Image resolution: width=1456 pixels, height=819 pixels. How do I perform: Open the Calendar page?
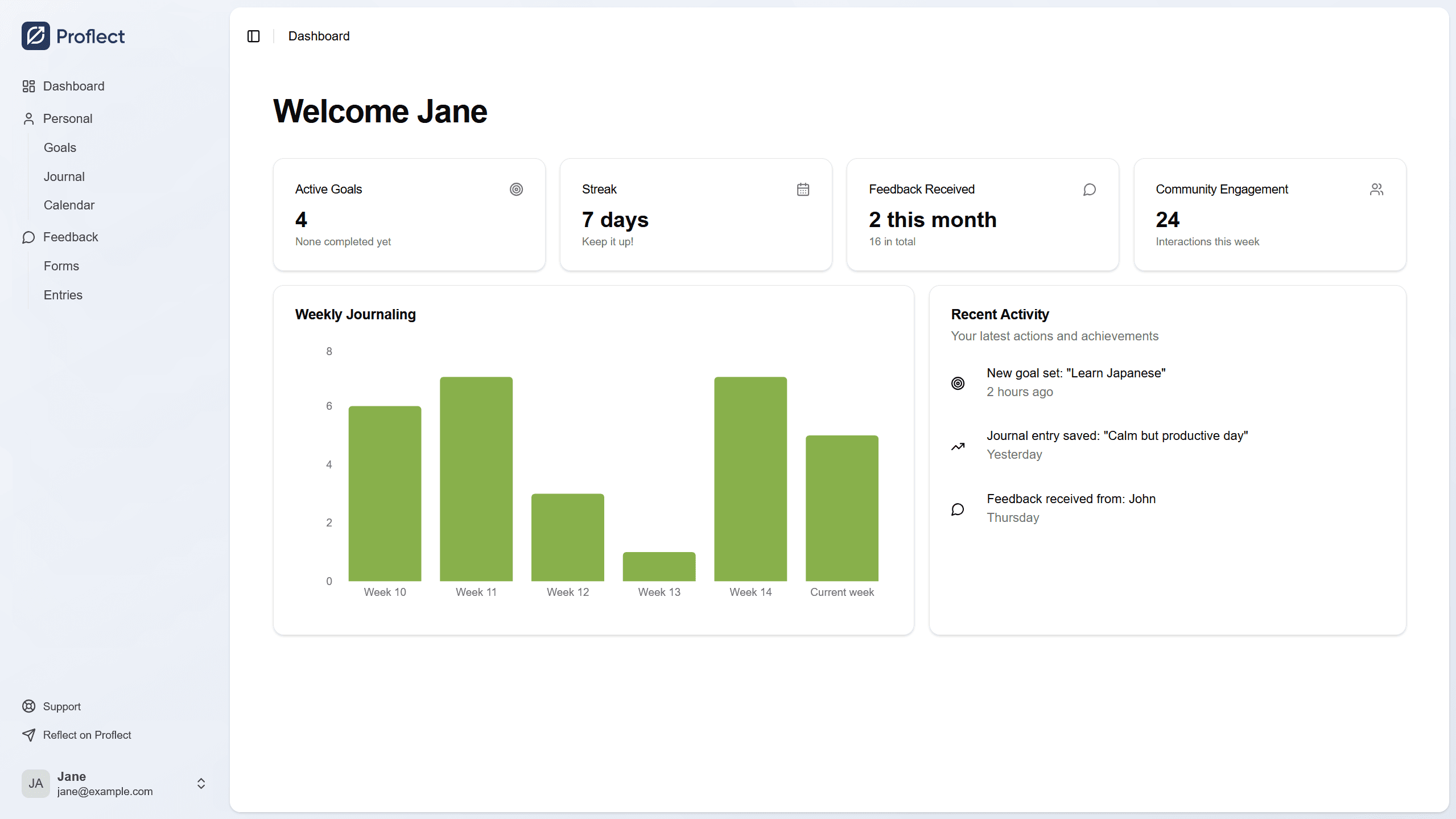pos(69,205)
